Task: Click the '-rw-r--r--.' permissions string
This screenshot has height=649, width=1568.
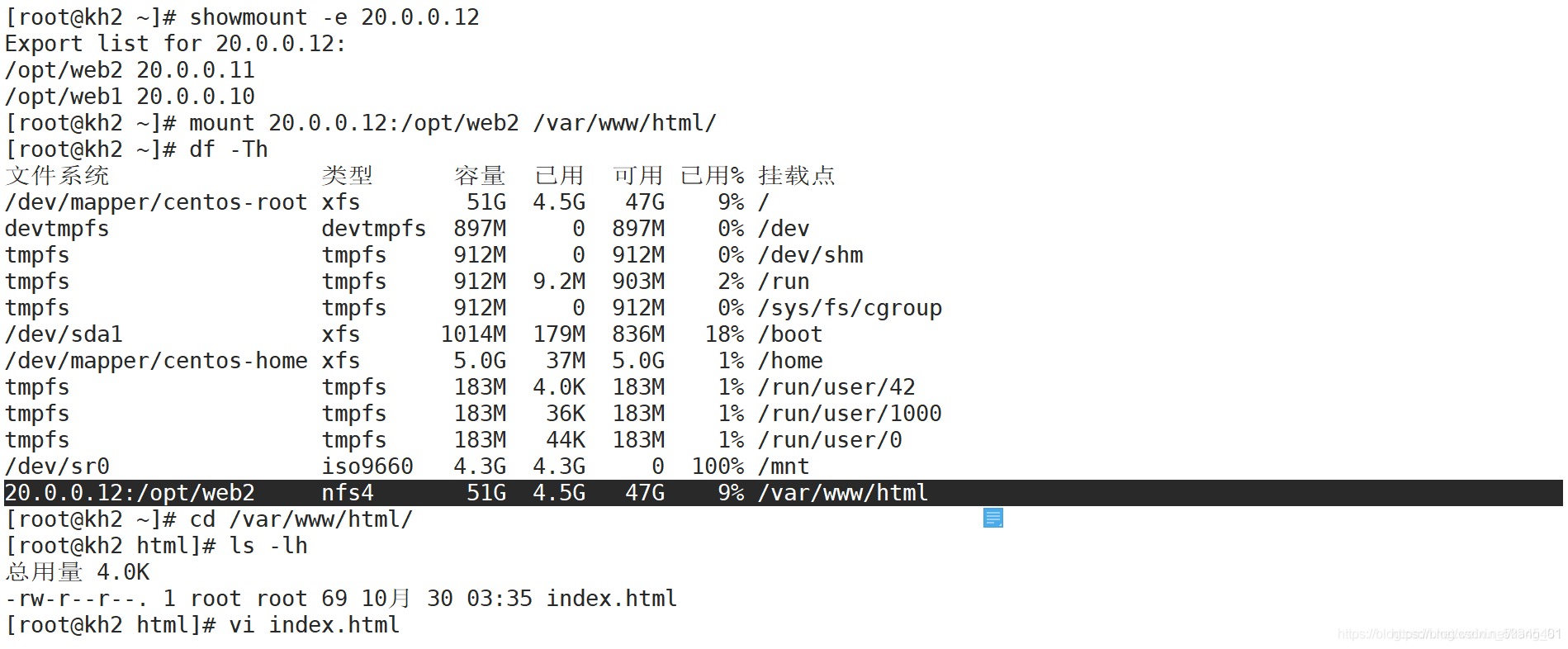Action: point(76,599)
